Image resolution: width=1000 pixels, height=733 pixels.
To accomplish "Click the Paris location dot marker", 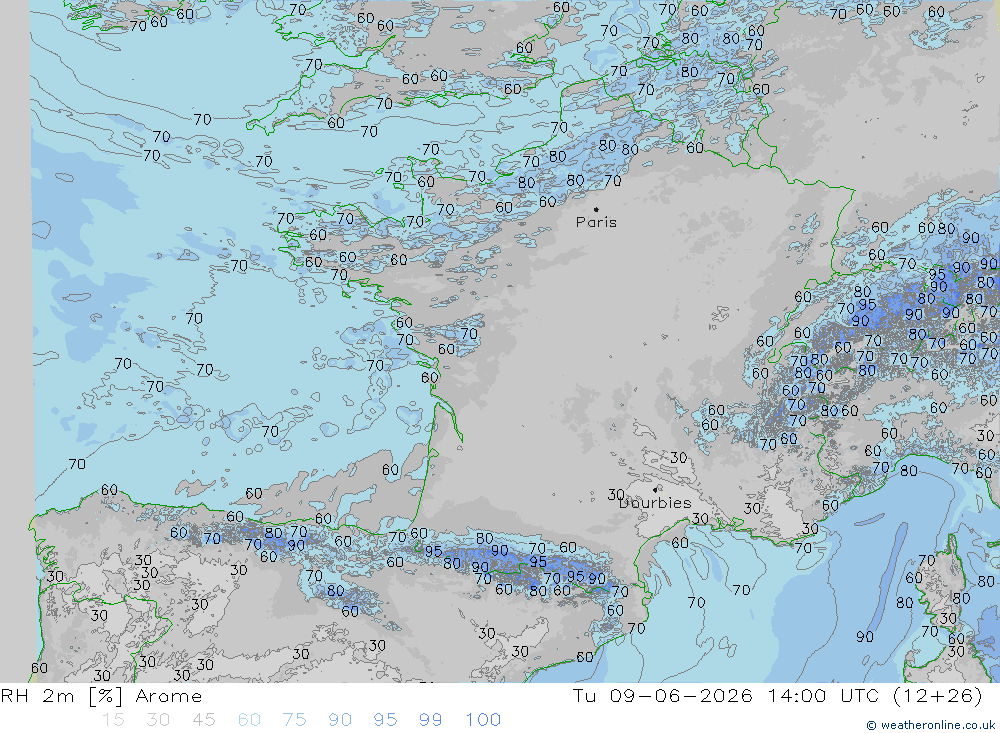I will pyautogui.click(x=596, y=209).
